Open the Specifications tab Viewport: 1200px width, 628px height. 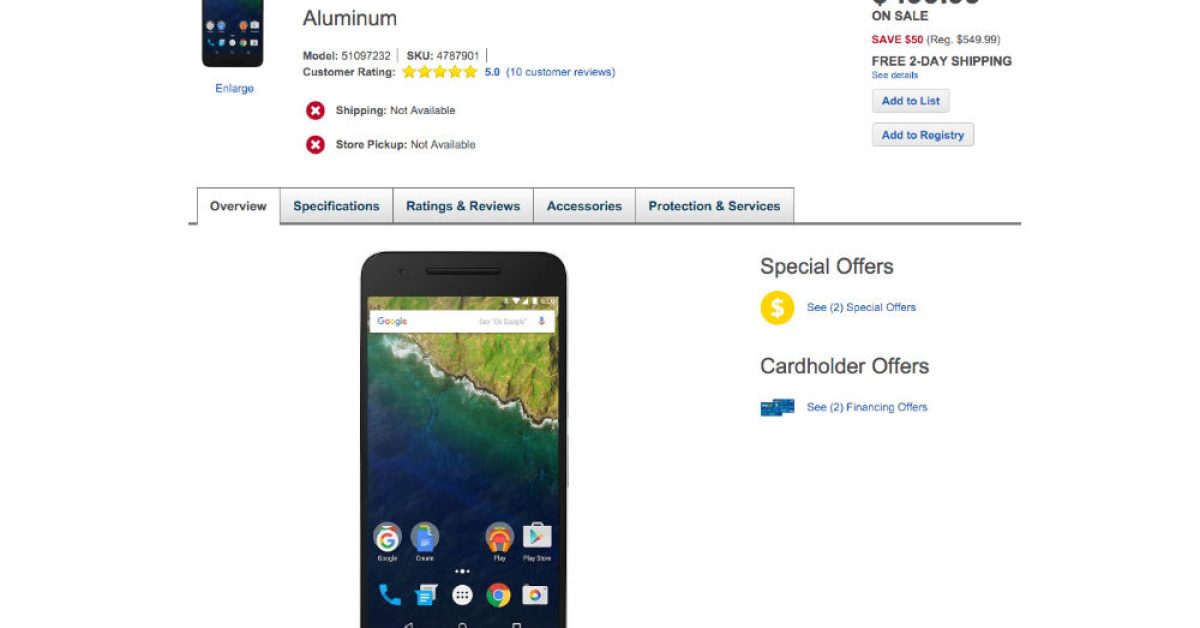tap(336, 206)
